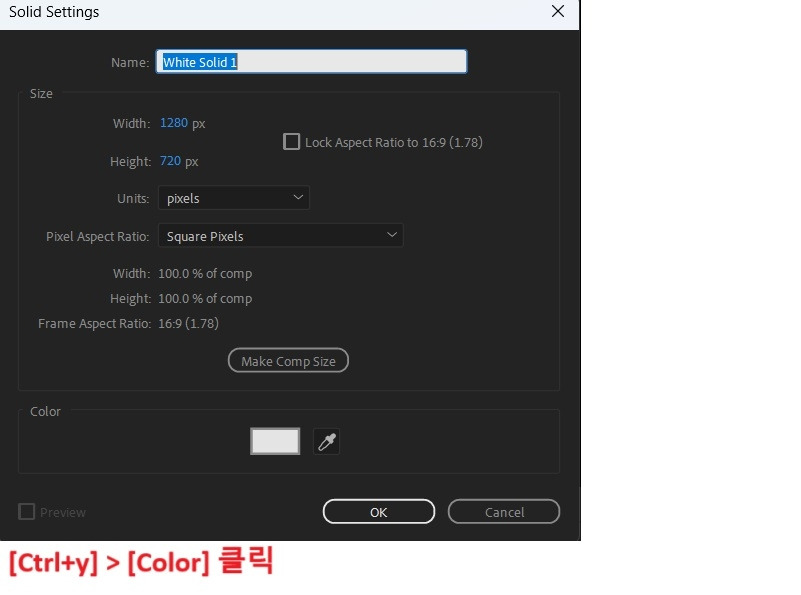This screenshot has height=595, width=801.
Task: Close the Solid Settings dialog
Action: tap(558, 11)
